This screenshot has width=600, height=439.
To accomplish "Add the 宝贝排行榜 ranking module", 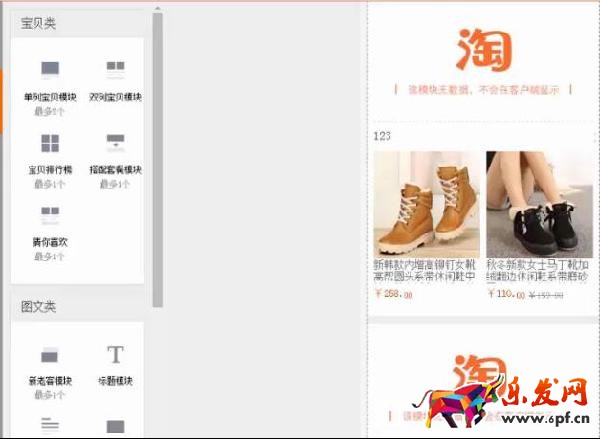I will pos(50,143).
